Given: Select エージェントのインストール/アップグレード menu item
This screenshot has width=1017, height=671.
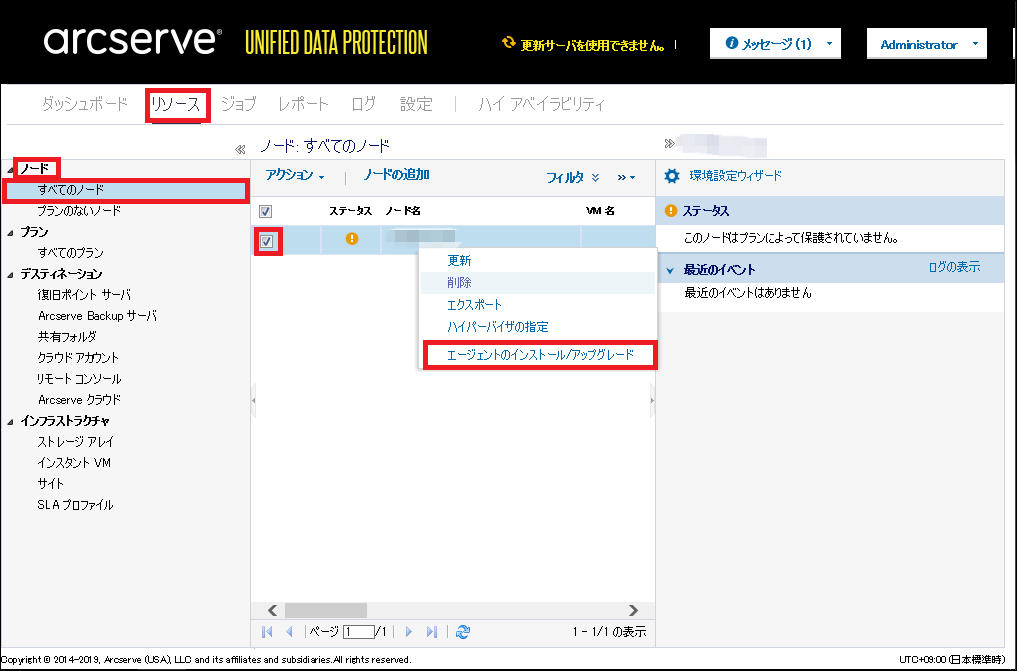Looking at the screenshot, I should [x=540, y=355].
